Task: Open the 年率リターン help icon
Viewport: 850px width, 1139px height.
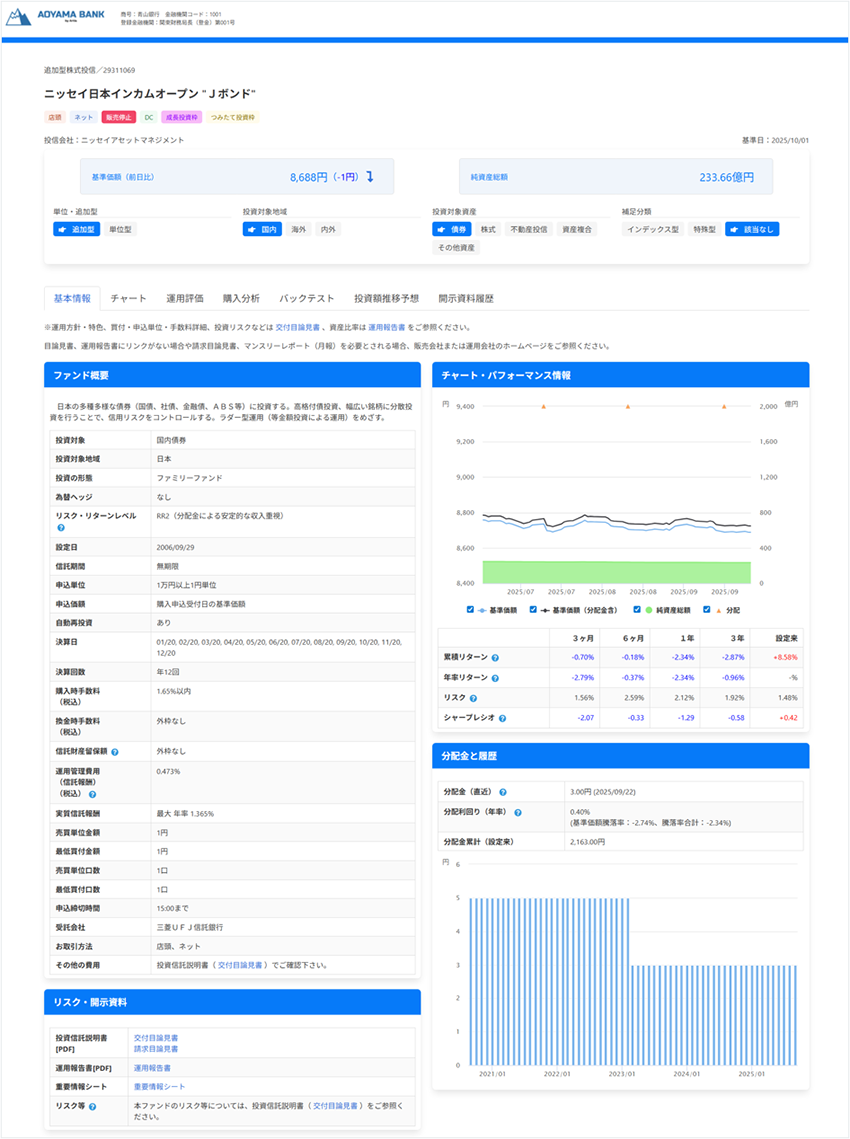Action: coord(496,678)
